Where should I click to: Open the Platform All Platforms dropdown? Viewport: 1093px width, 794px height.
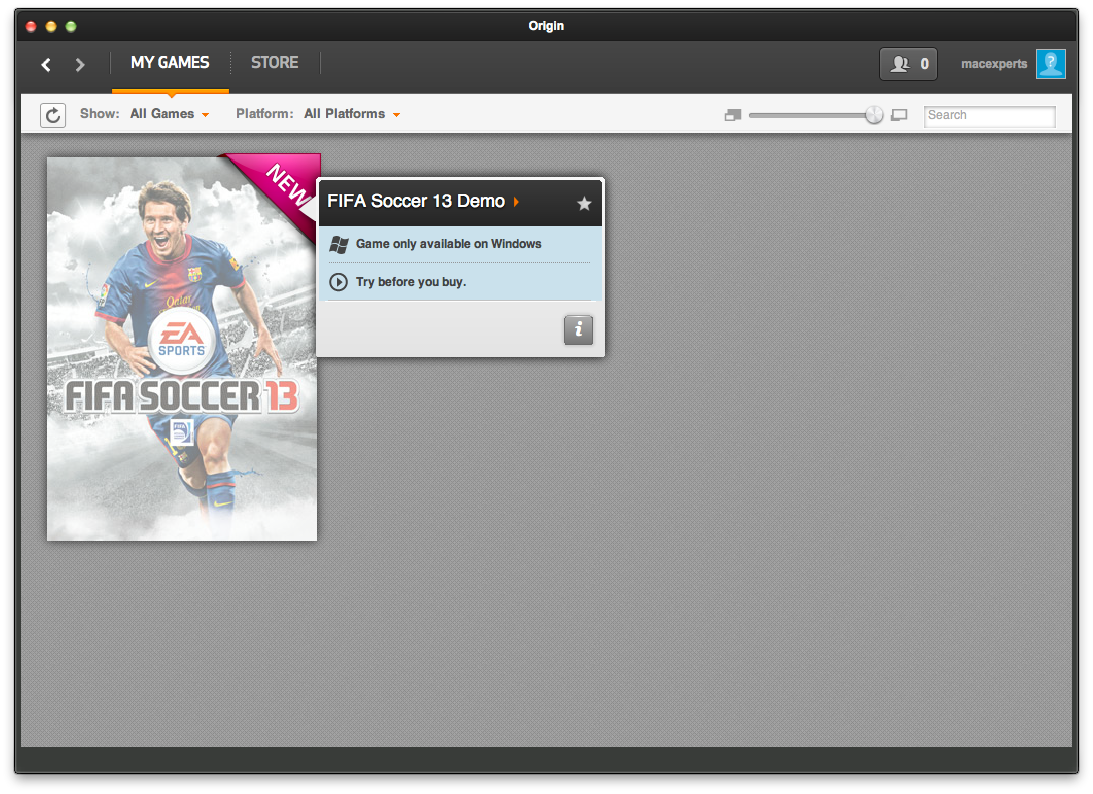352,114
